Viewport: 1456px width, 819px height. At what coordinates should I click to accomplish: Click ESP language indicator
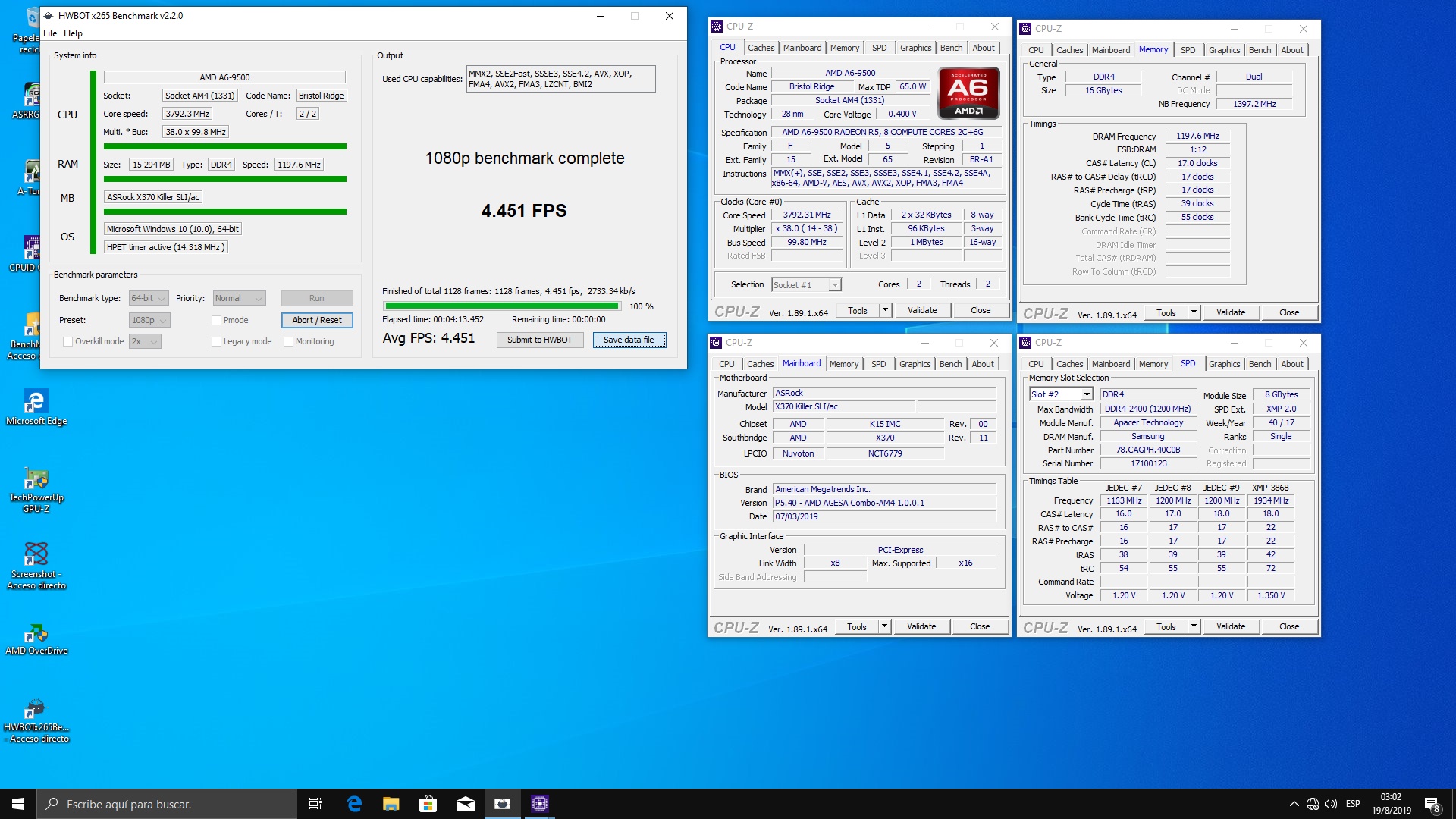point(1353,804)
